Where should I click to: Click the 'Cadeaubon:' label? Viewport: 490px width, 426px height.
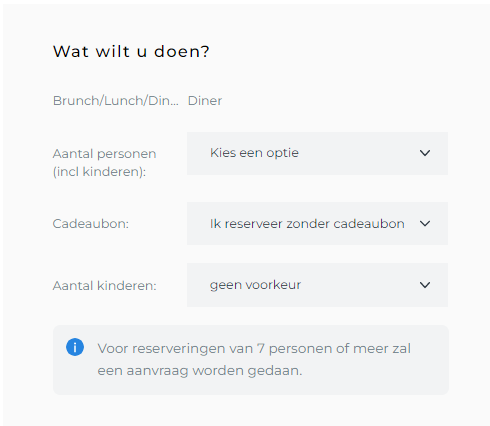pyautogui.click(x=91, y=224)
